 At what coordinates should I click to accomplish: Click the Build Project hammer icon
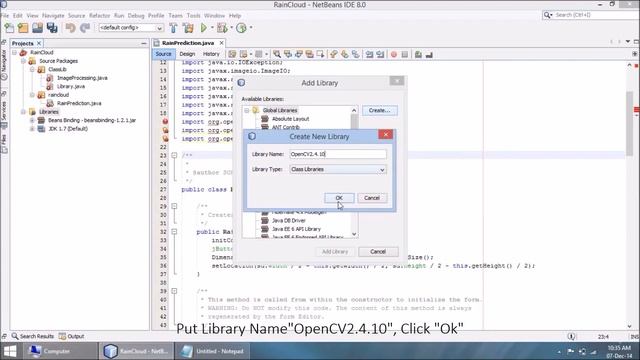(173, 28)
